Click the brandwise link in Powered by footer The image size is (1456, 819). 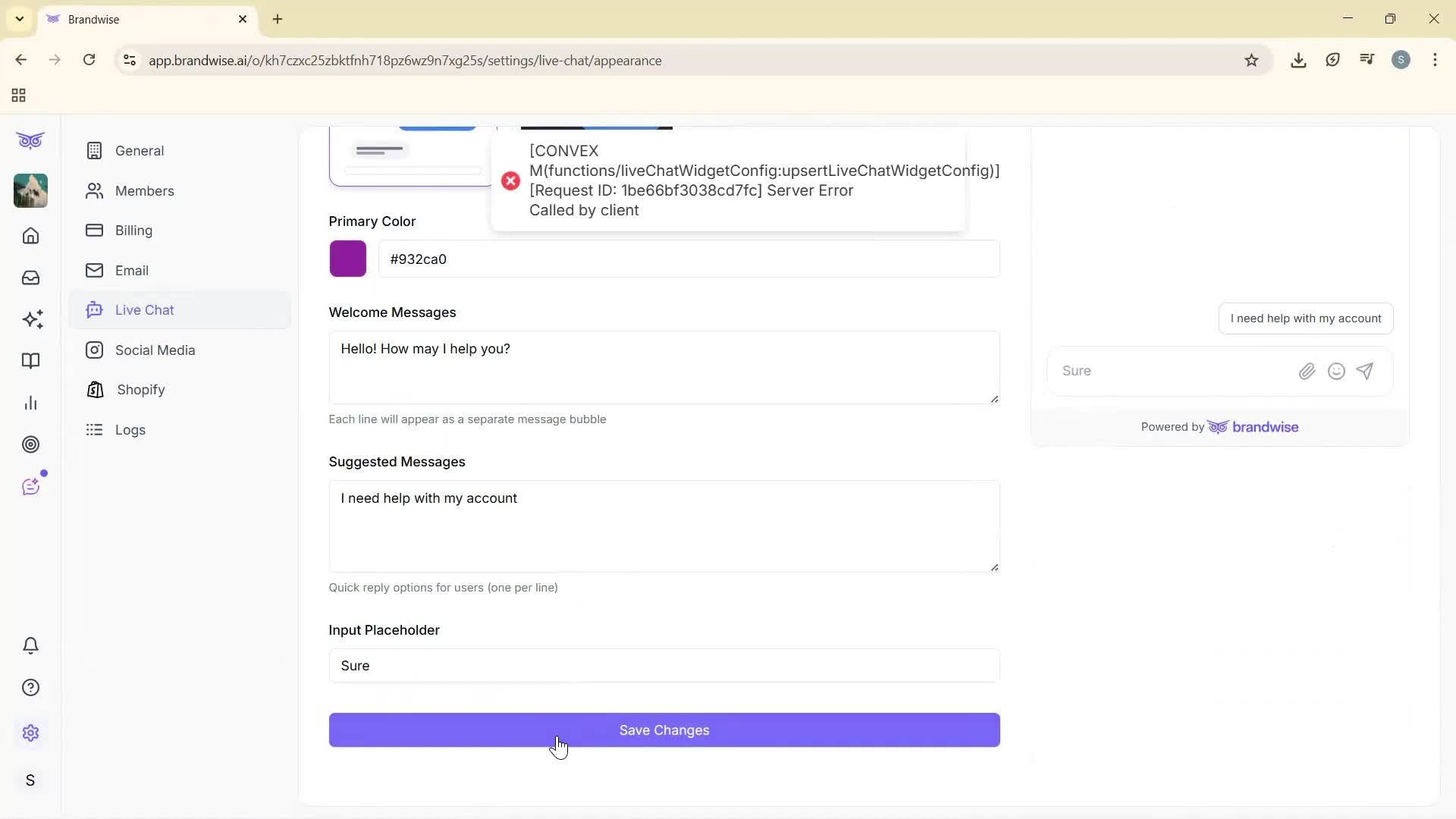coord(1266,427)
